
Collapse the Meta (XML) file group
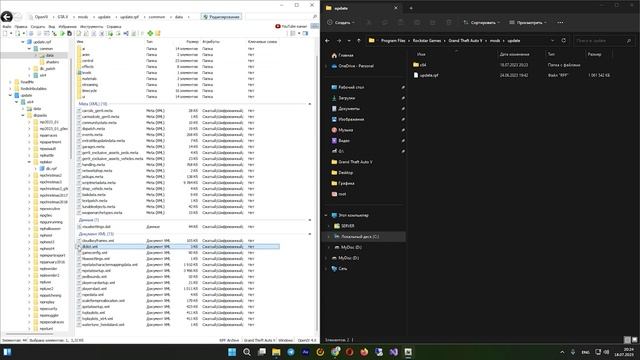coord(309,104)
